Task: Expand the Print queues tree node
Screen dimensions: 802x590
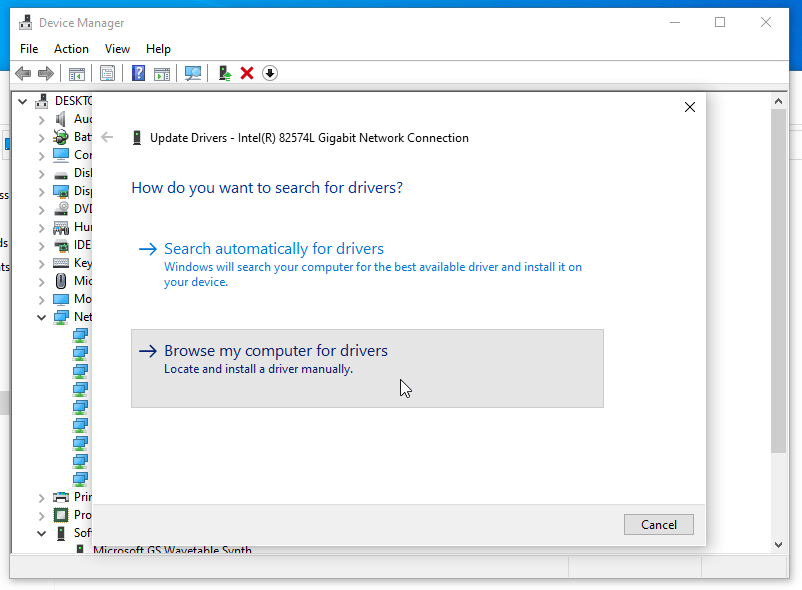Action: [41, 497]
